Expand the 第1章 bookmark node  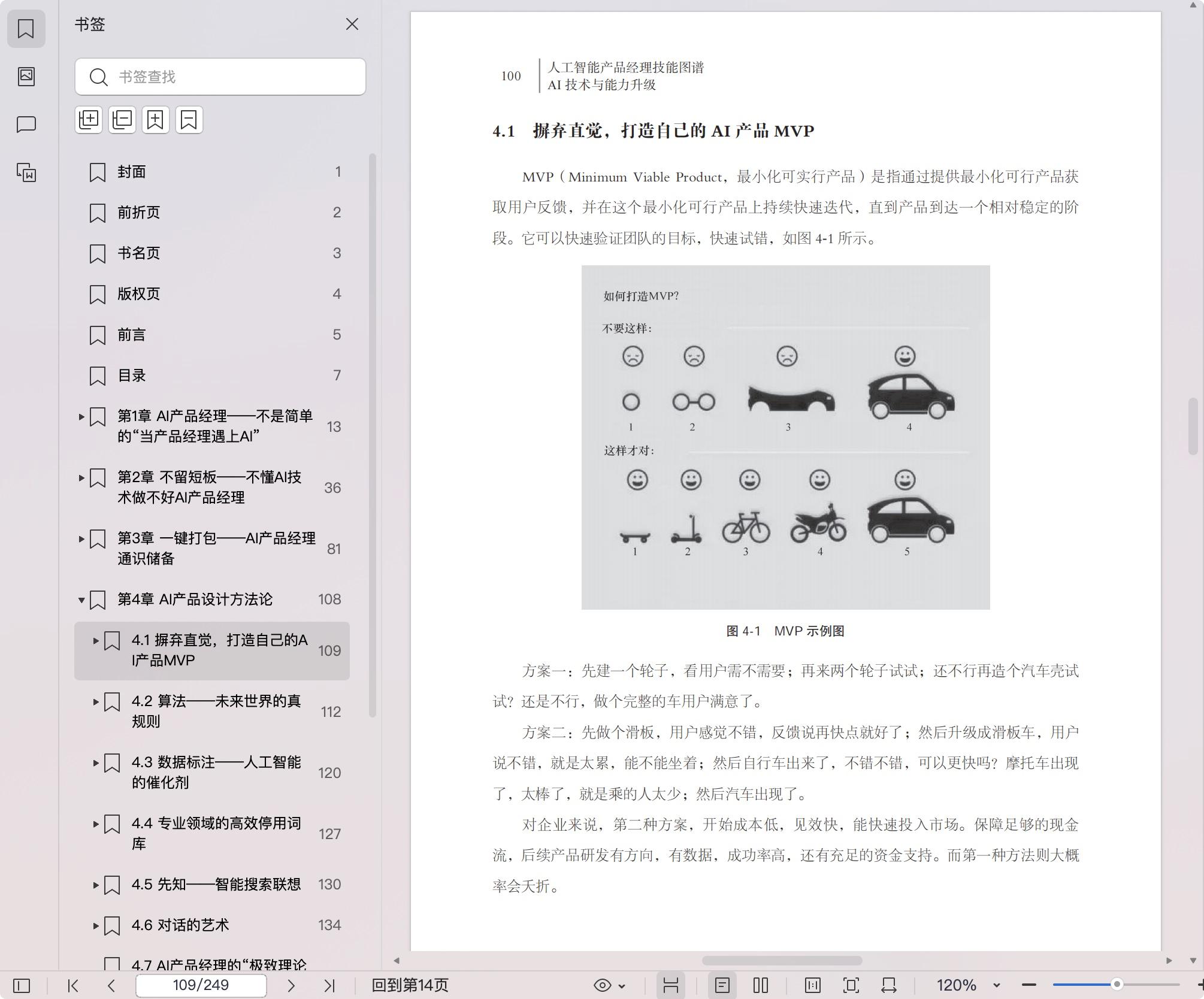tap(81, 417)
